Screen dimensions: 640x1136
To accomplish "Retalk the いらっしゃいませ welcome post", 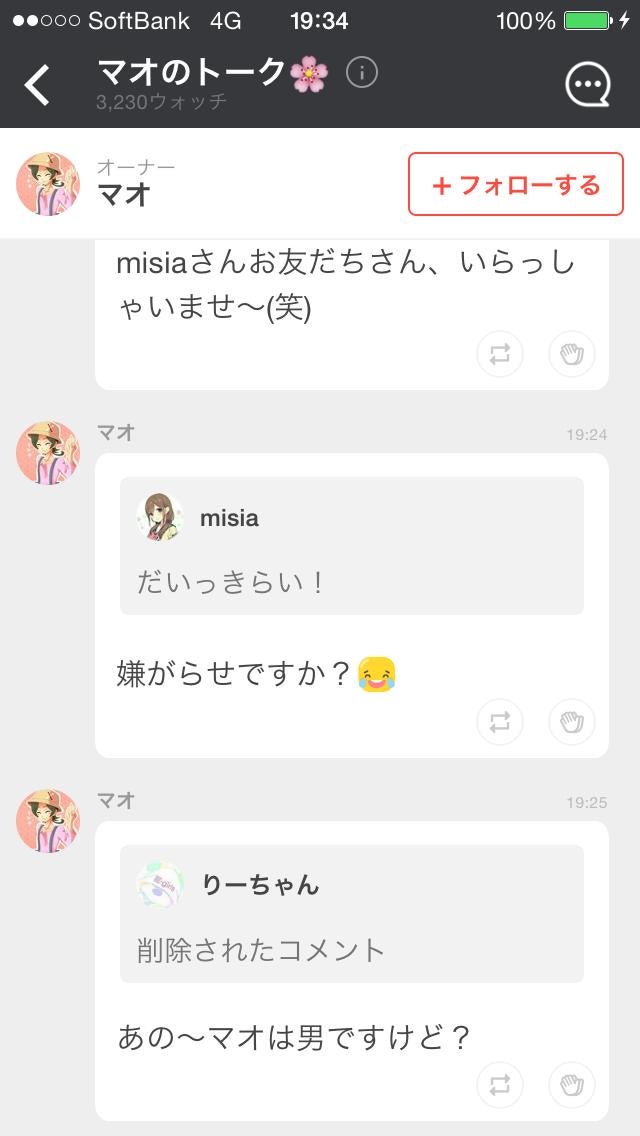I will click(x=499, y=355).
